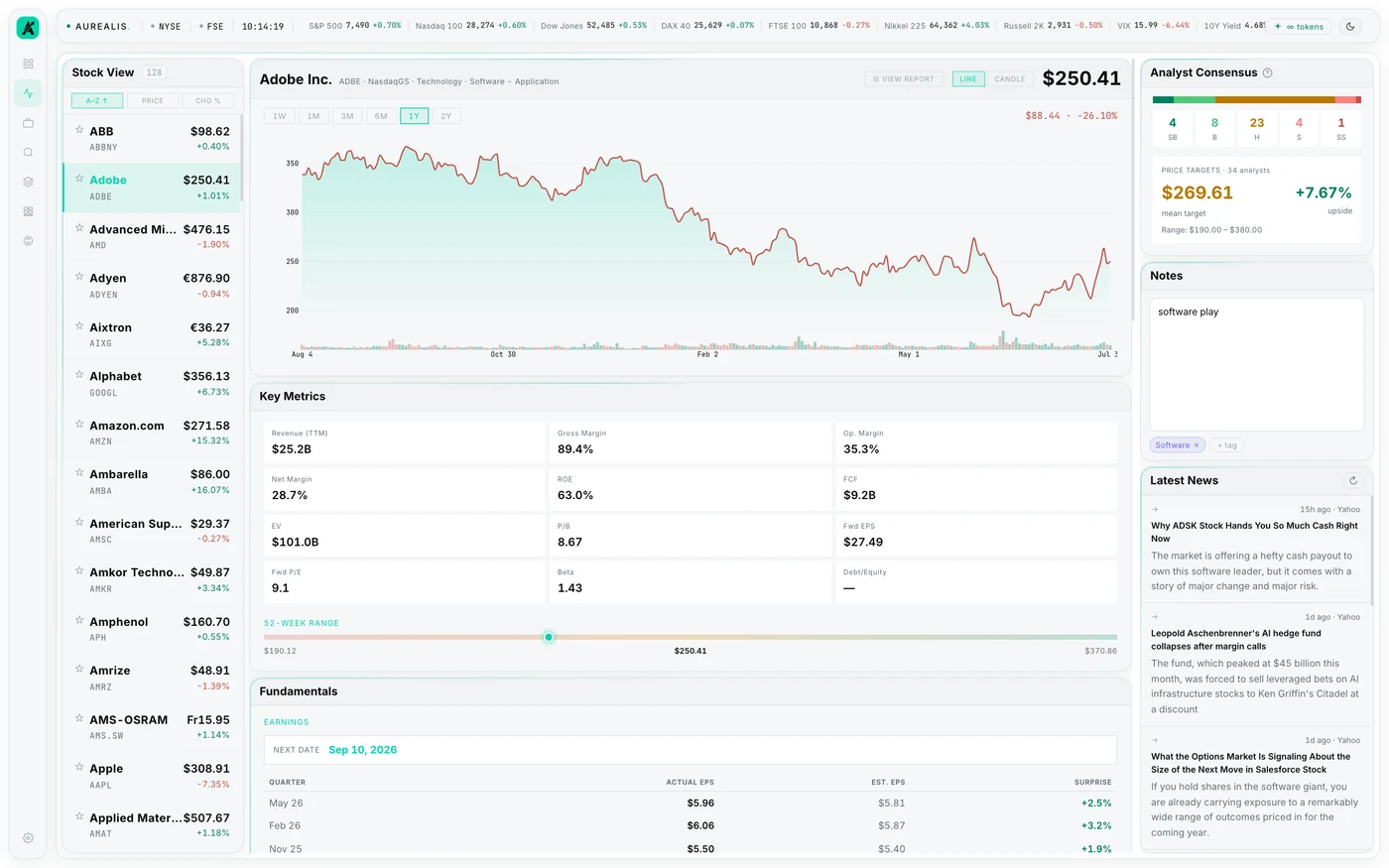Screen dimensions: 1389x868
Task: Open settings gear at sidebar bottom
Action: 28,838
